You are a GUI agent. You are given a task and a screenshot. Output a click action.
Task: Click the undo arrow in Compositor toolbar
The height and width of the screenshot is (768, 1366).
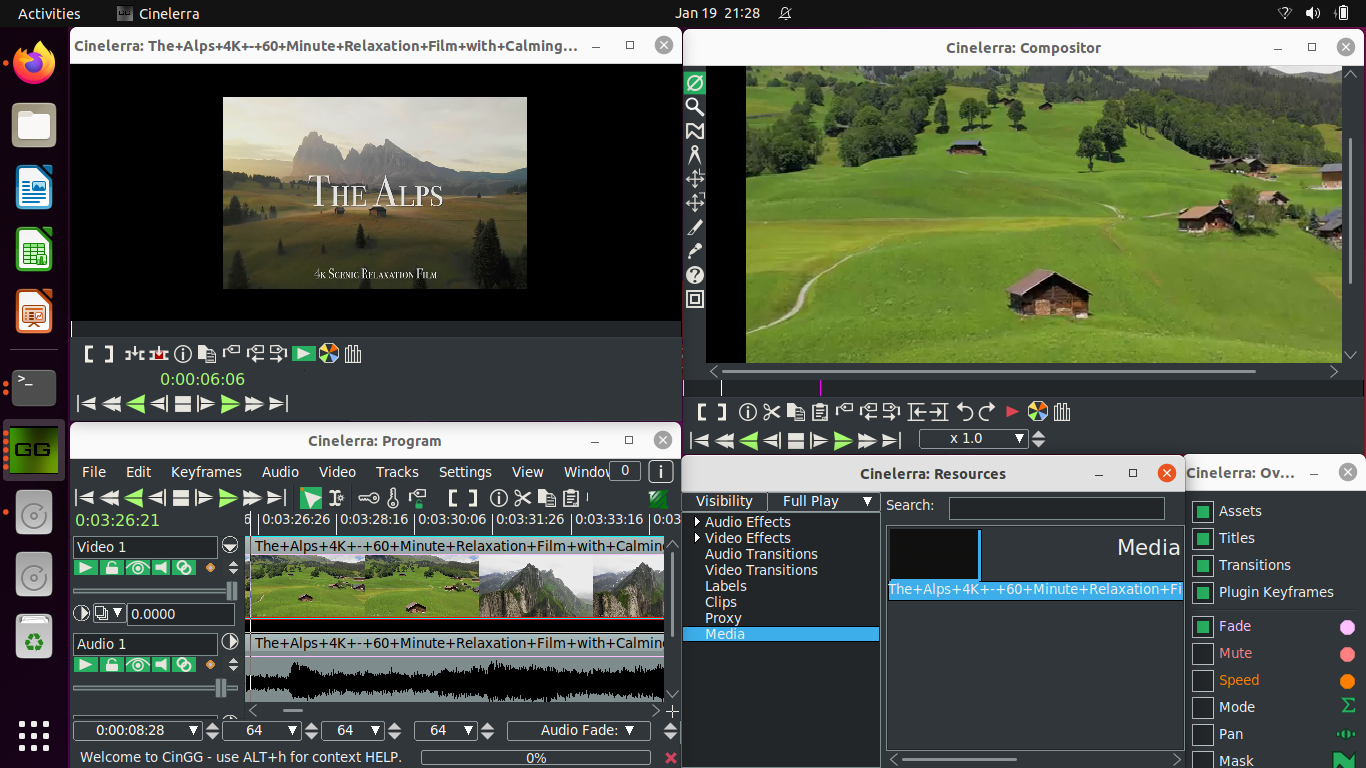[964, 411]
